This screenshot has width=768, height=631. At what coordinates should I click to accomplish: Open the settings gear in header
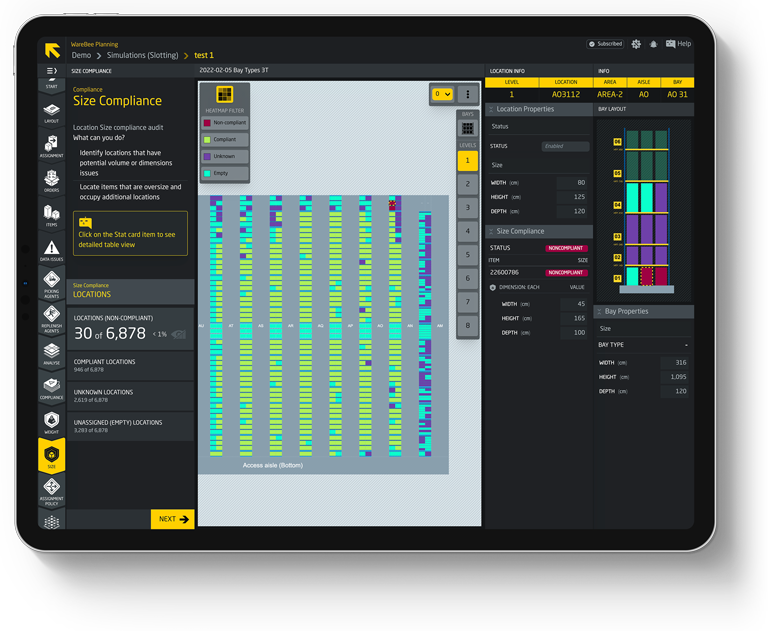click(x=636, y=44)
